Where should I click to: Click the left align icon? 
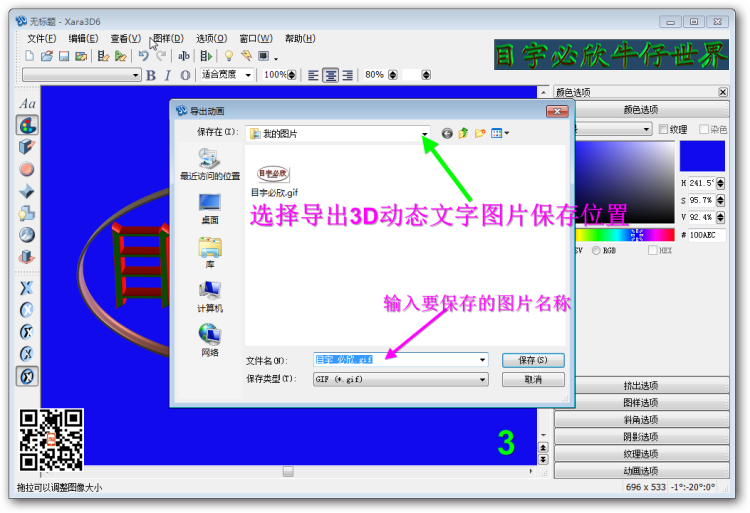click(313, 75)
